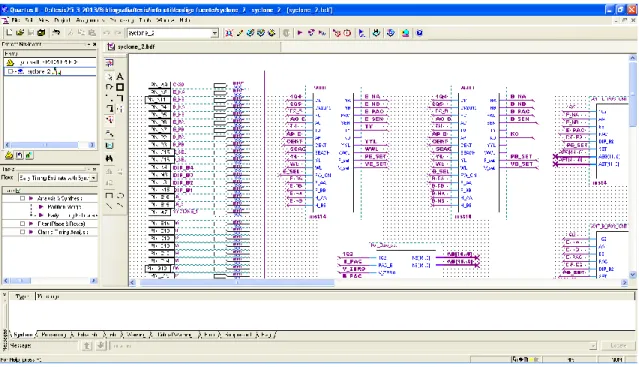Select the Block tool square icon
The image size is (639, 367).
120,87
